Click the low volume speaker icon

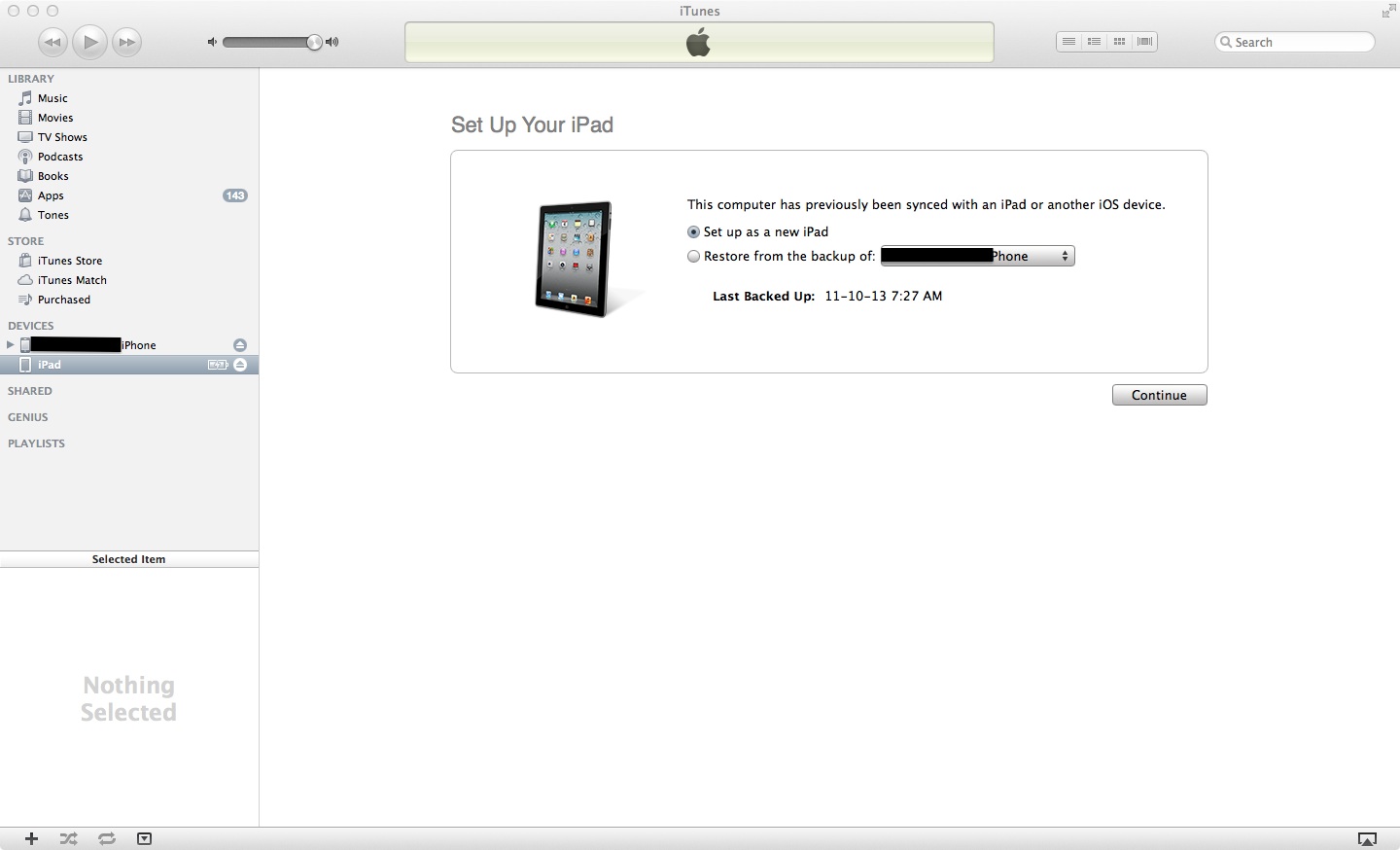tap(212, 42)
